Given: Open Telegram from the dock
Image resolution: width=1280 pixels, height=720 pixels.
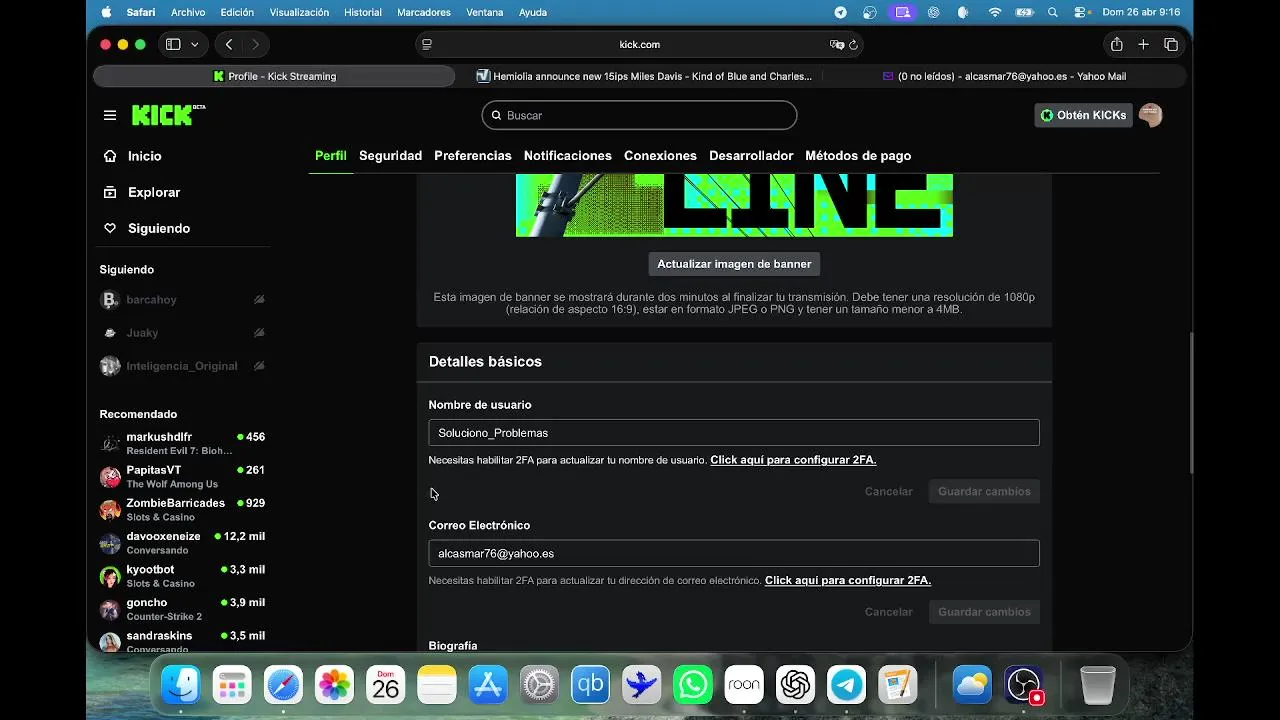Looking at the screenshot, I should click(x=846, y=685).
